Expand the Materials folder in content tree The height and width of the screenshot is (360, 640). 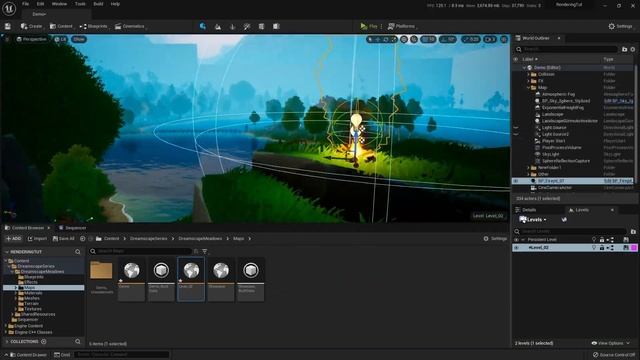(16, 293)
